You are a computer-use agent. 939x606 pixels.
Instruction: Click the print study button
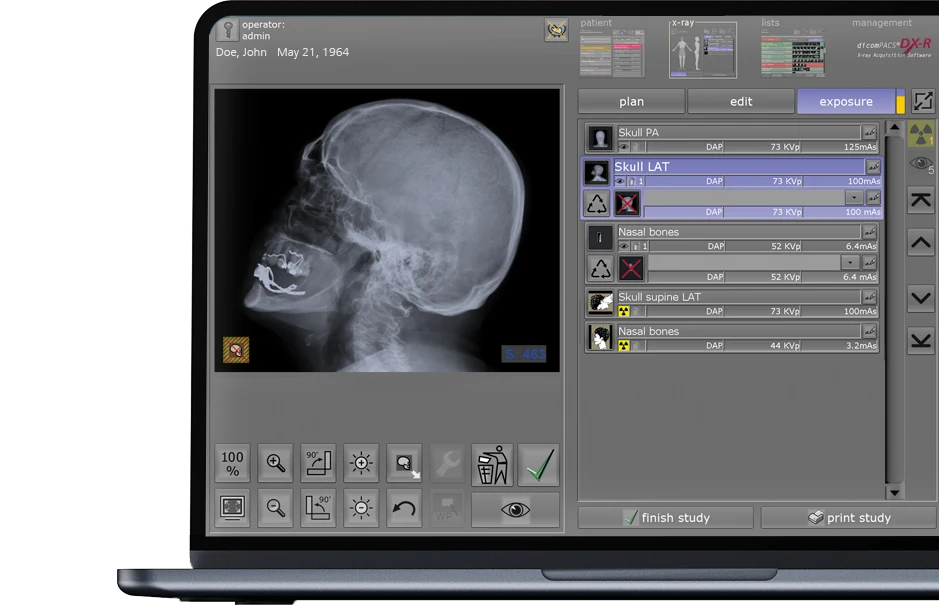click(x=848, y=518)
